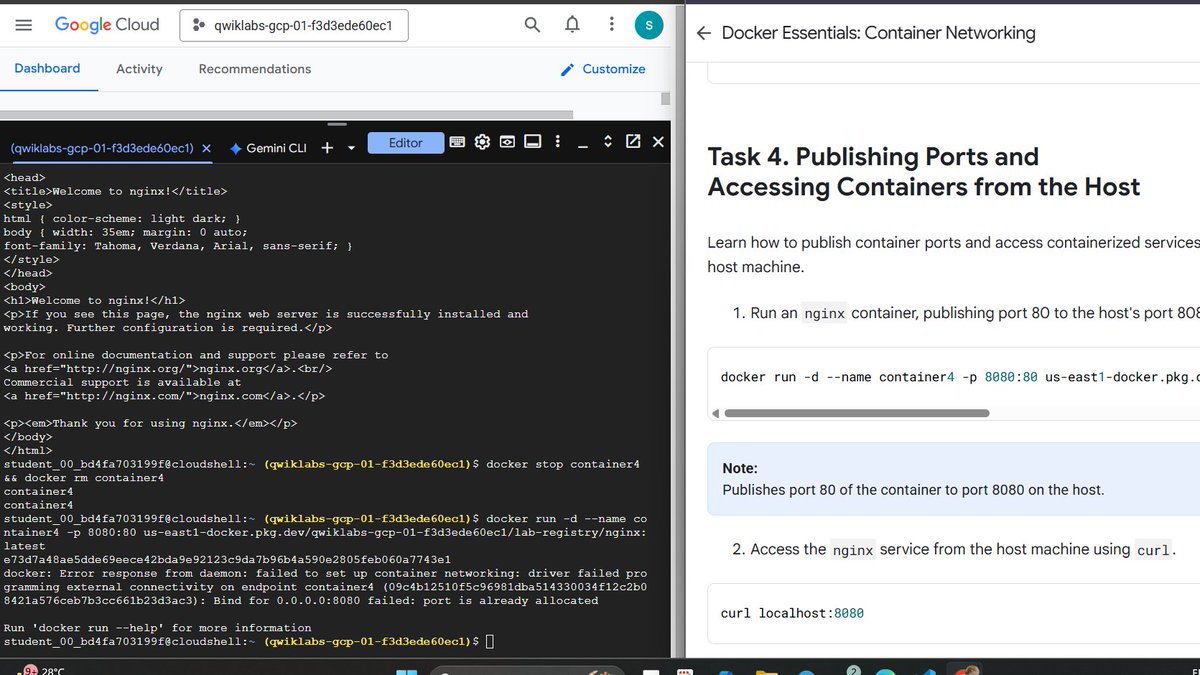The image size is (1200, 675).
Task: Click the terminal command prompt cursor
Action: tap(490, 641)
